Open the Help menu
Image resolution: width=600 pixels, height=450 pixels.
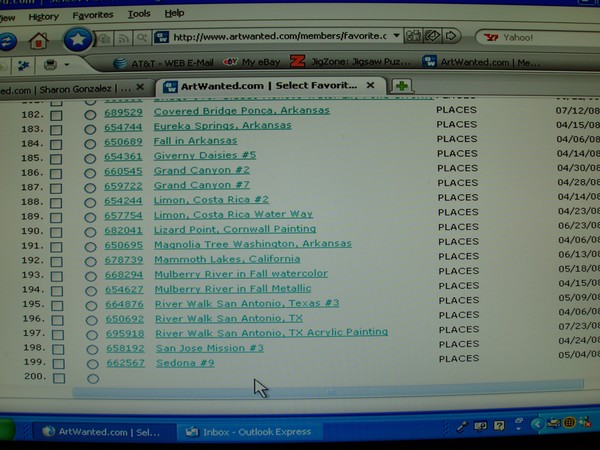(174, 13)
